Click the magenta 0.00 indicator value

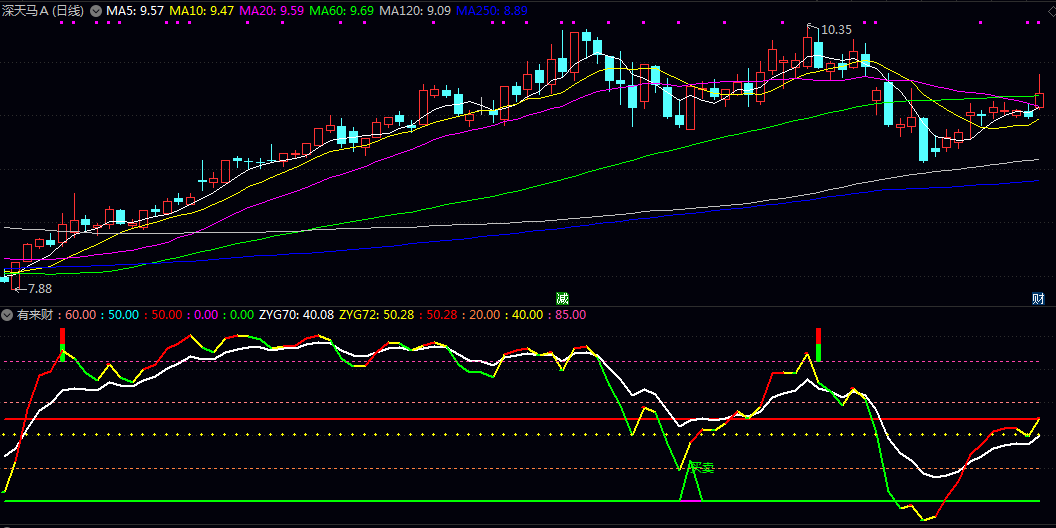coord(207,315)
